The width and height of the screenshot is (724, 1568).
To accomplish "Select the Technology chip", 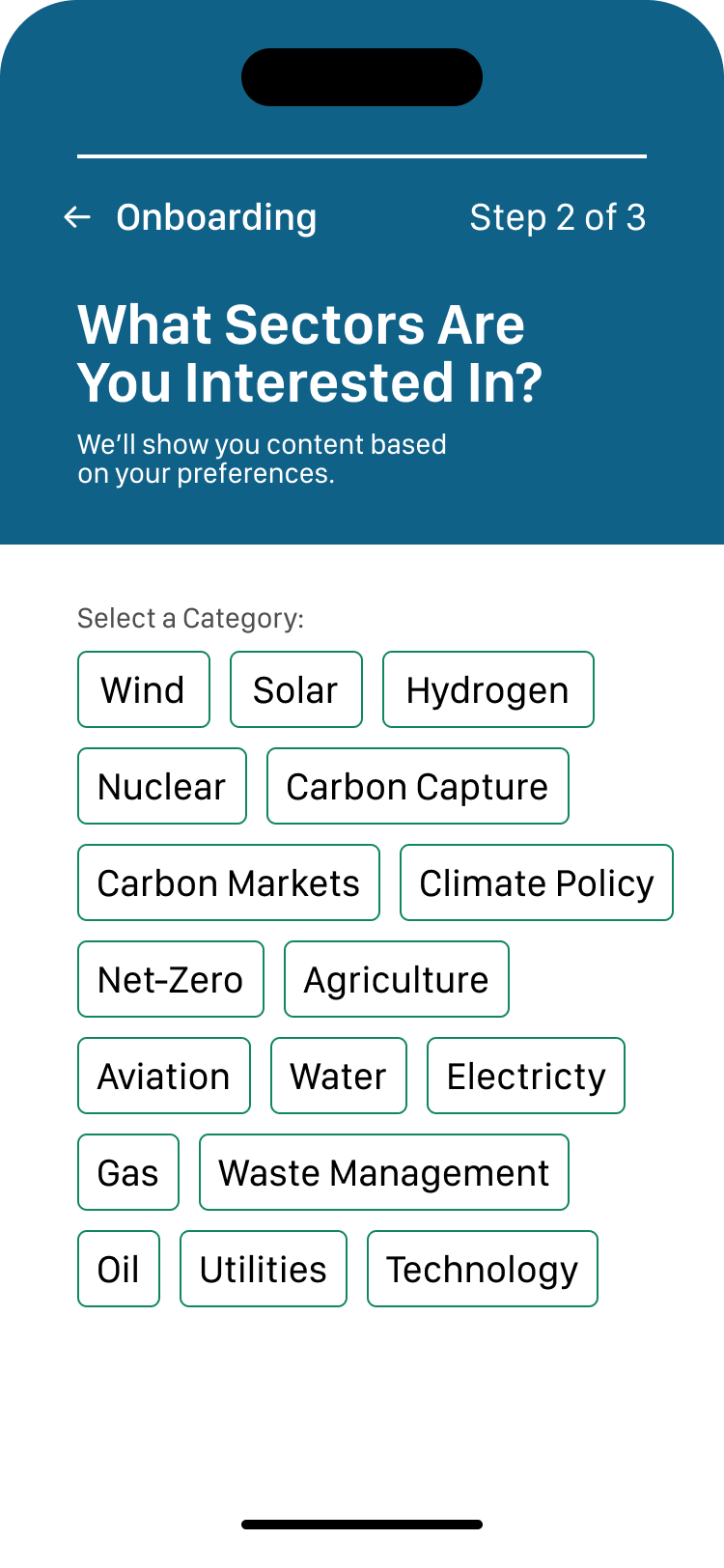I will [x=483, y=1269].
